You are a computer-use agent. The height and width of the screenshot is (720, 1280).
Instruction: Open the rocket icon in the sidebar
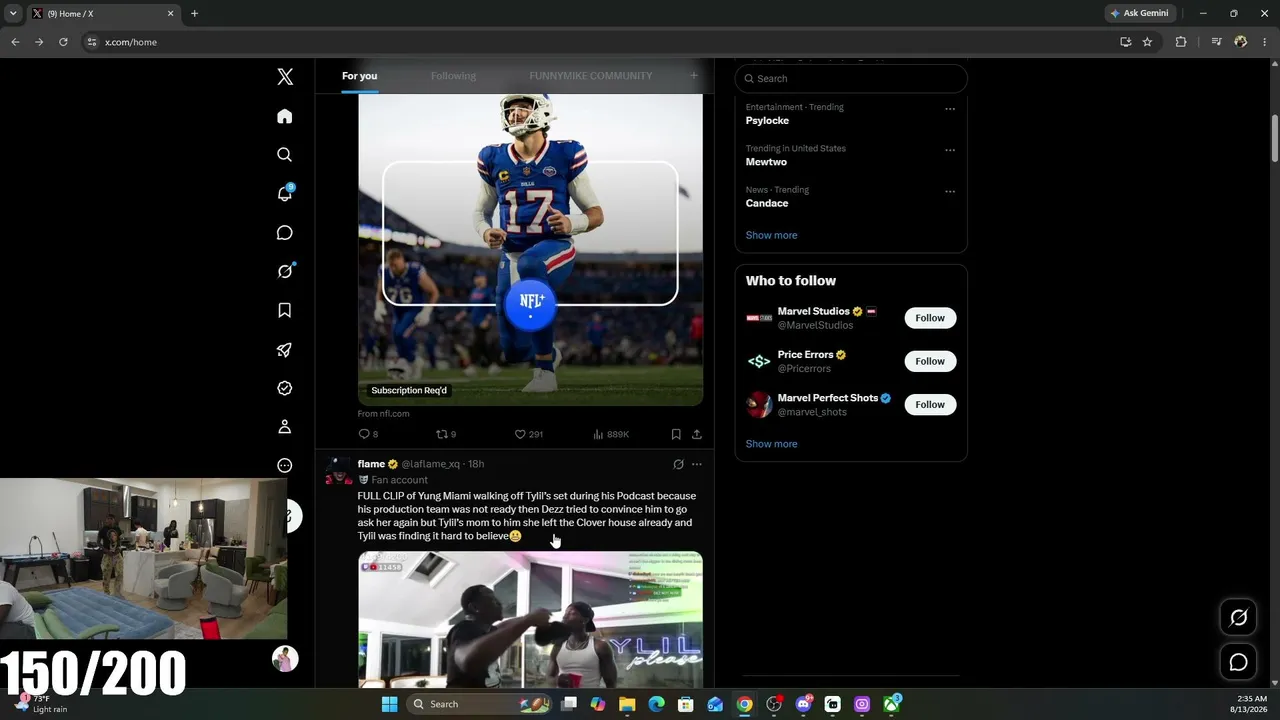pos(285,350)
